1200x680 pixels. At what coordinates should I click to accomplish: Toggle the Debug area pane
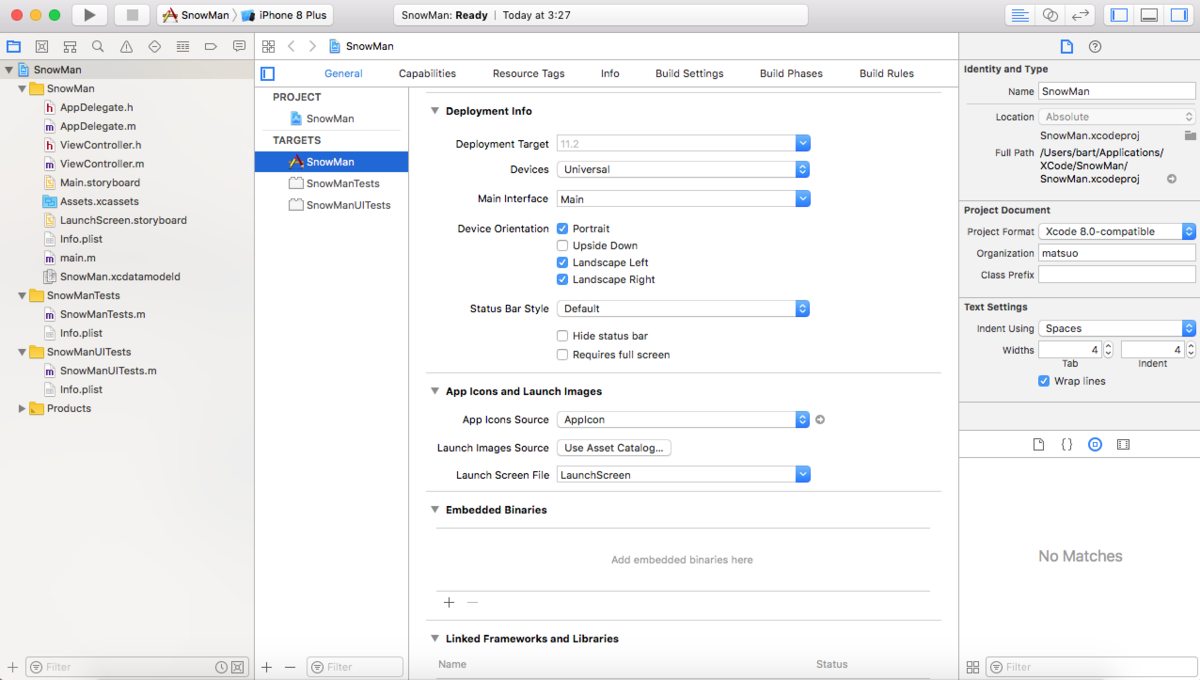1149,15
